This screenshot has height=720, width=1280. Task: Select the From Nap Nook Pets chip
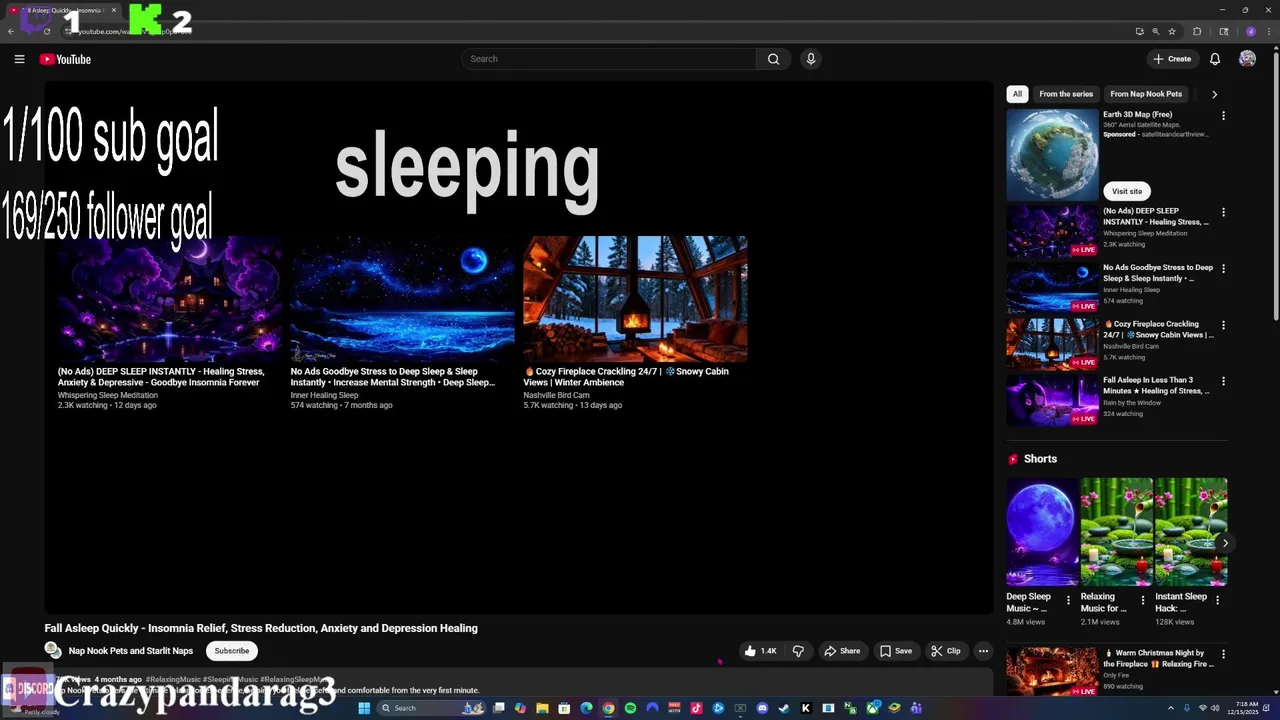tap(1146, 94)
